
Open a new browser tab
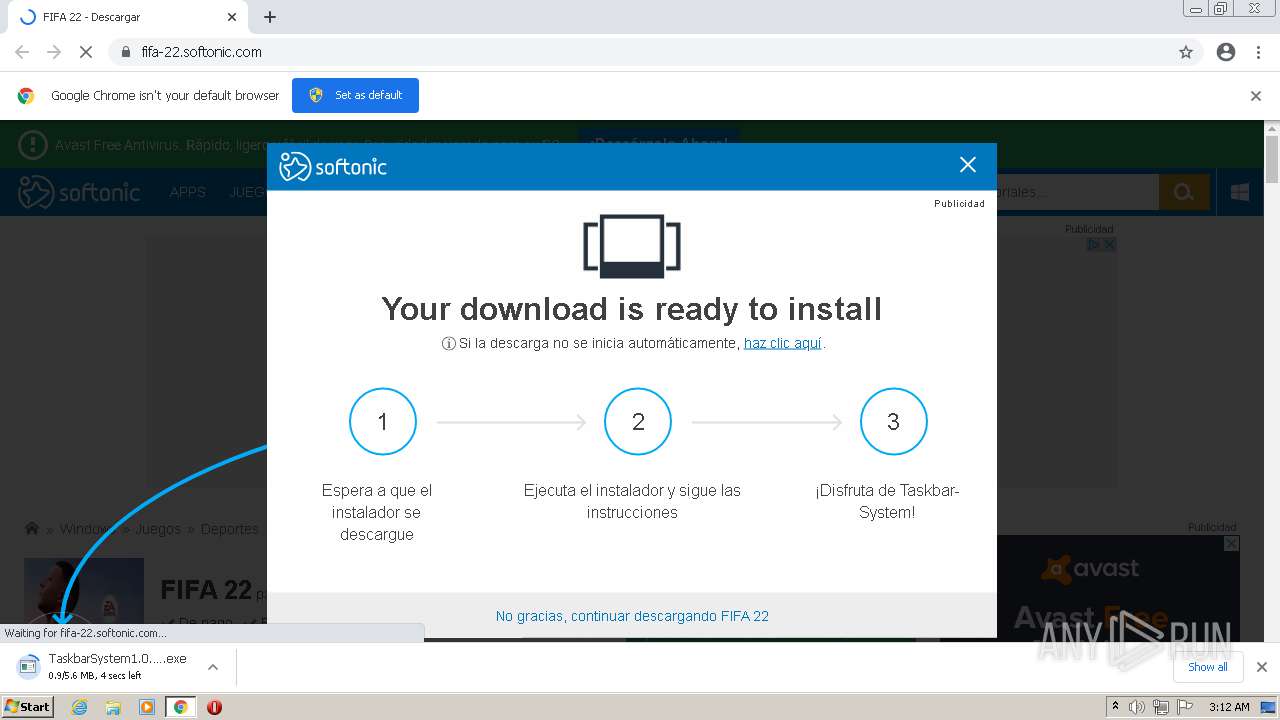coord(270,17)
